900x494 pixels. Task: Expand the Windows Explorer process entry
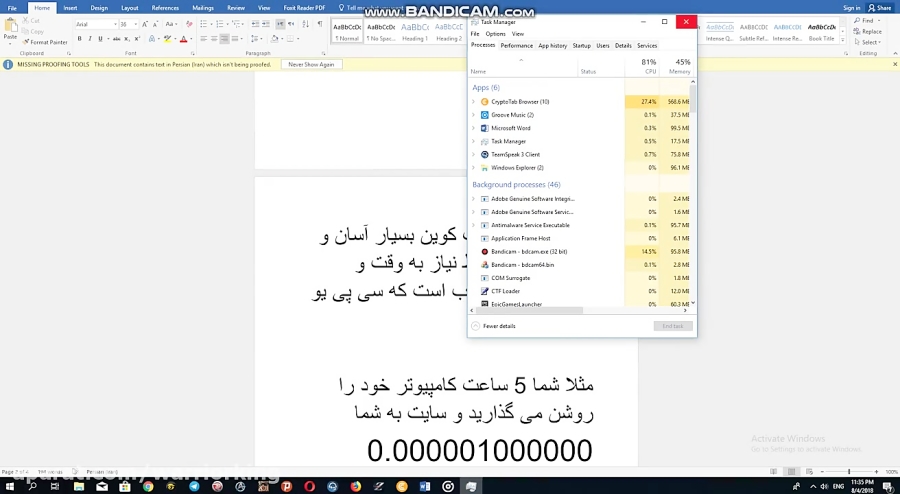473,168
